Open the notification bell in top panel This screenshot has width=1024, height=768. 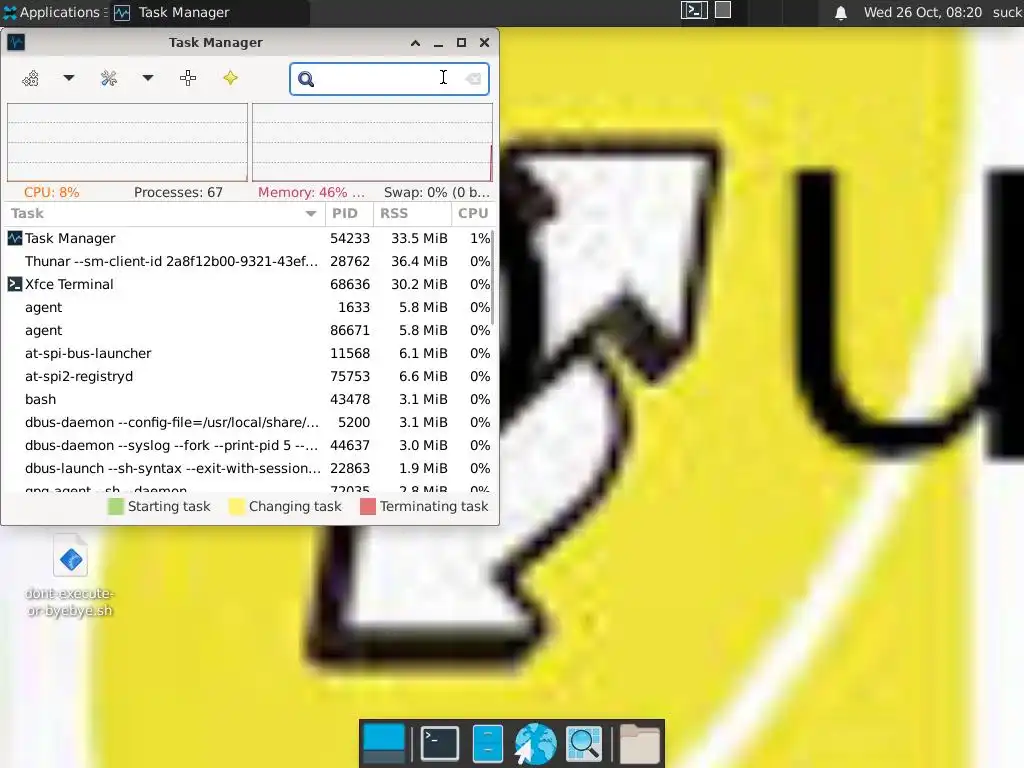(x=841, y=13)
